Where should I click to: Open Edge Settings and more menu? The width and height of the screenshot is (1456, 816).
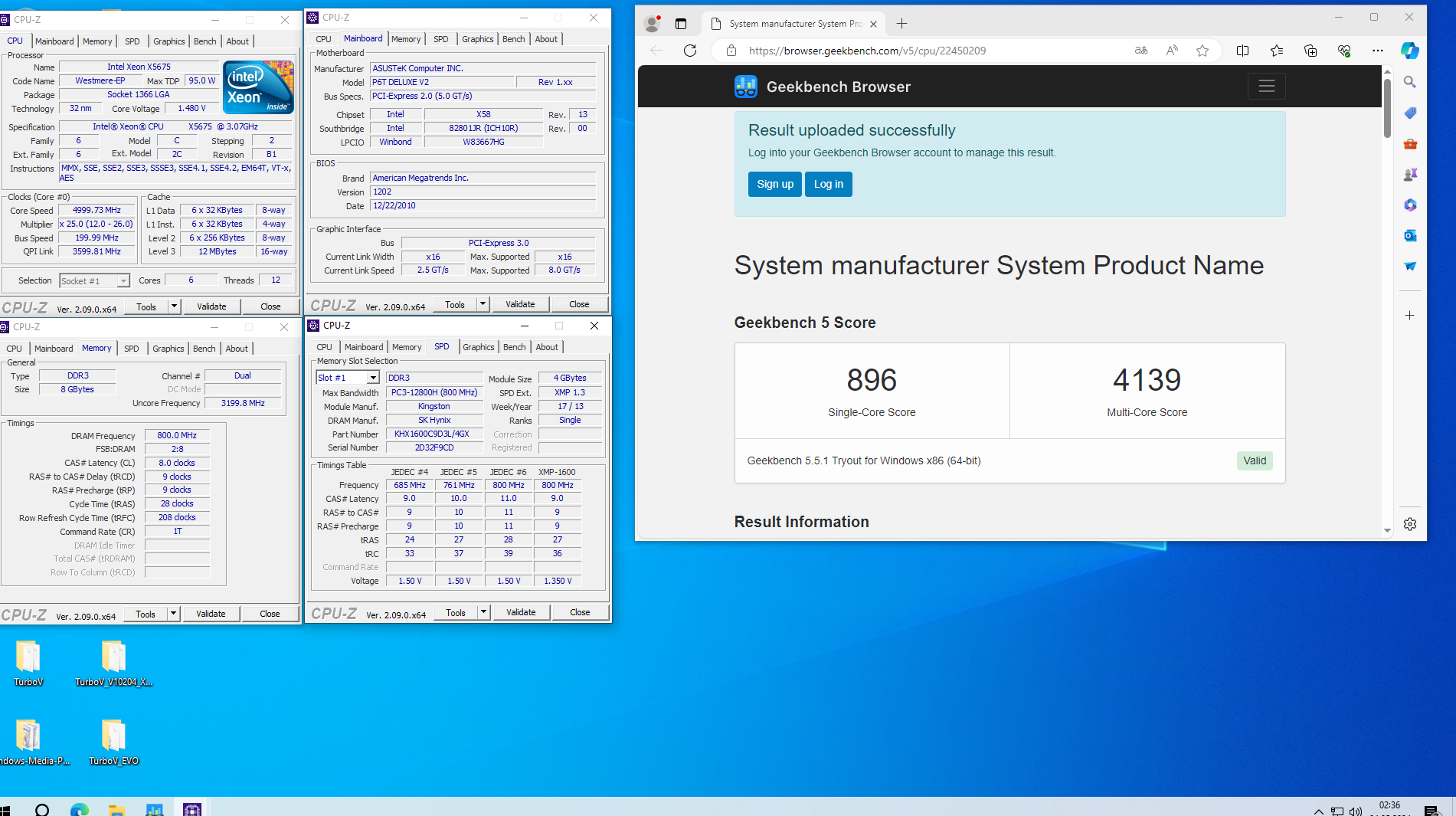[x=1378, y=51]
